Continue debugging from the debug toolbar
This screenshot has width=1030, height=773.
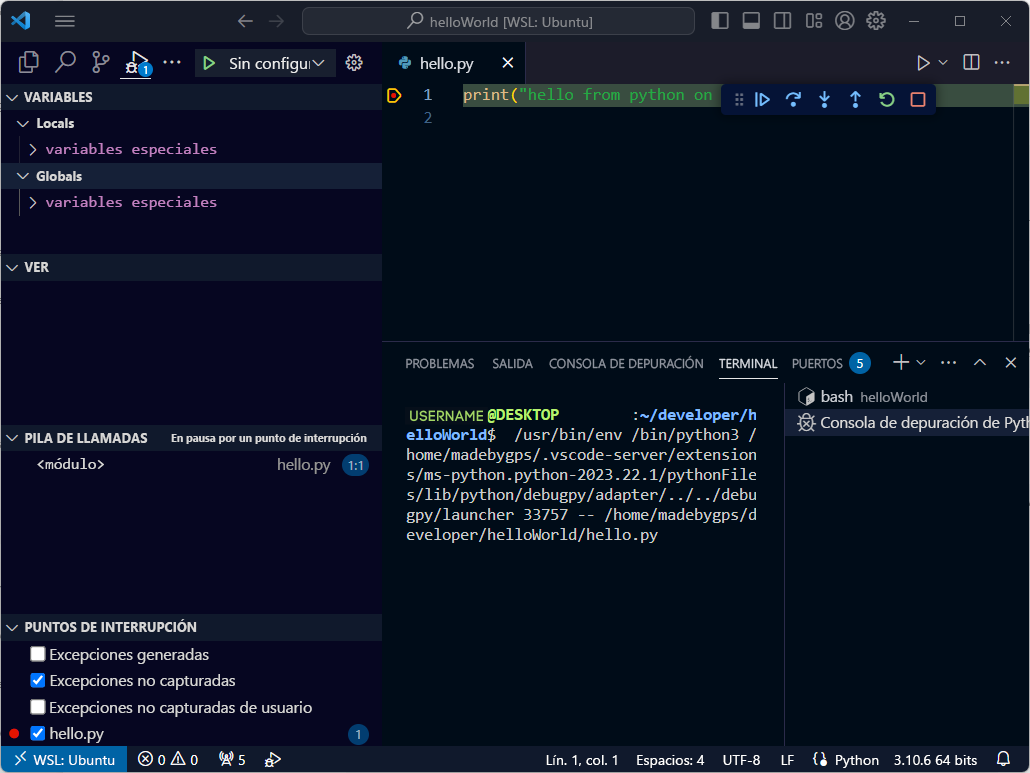pos(762,100)
